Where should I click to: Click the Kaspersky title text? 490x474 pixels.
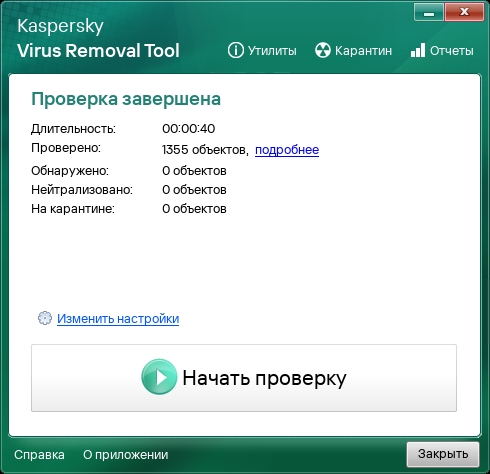point(60,26)
